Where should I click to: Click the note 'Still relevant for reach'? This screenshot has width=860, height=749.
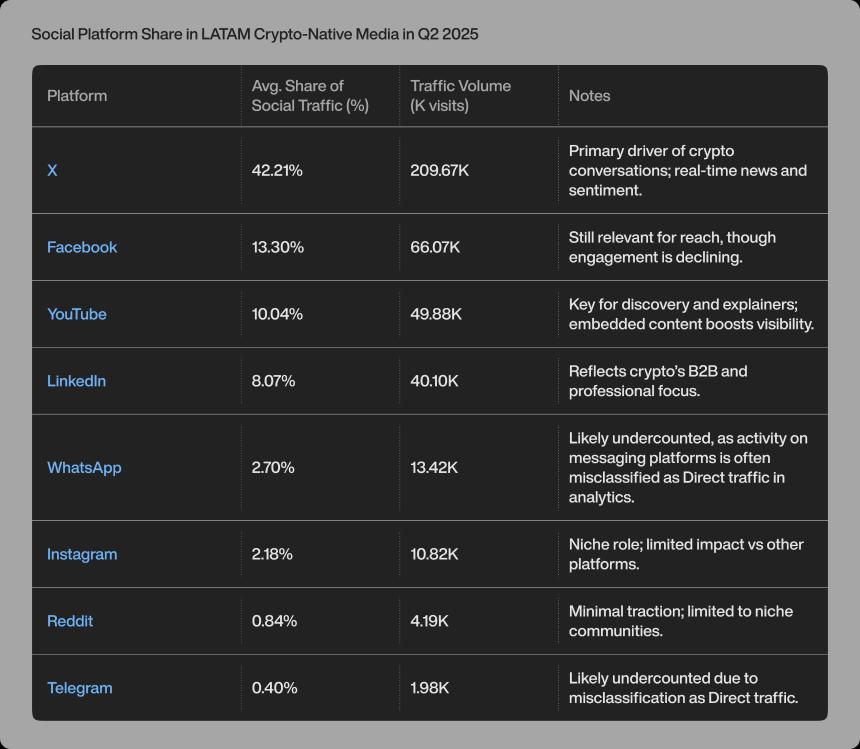point(672,247)
